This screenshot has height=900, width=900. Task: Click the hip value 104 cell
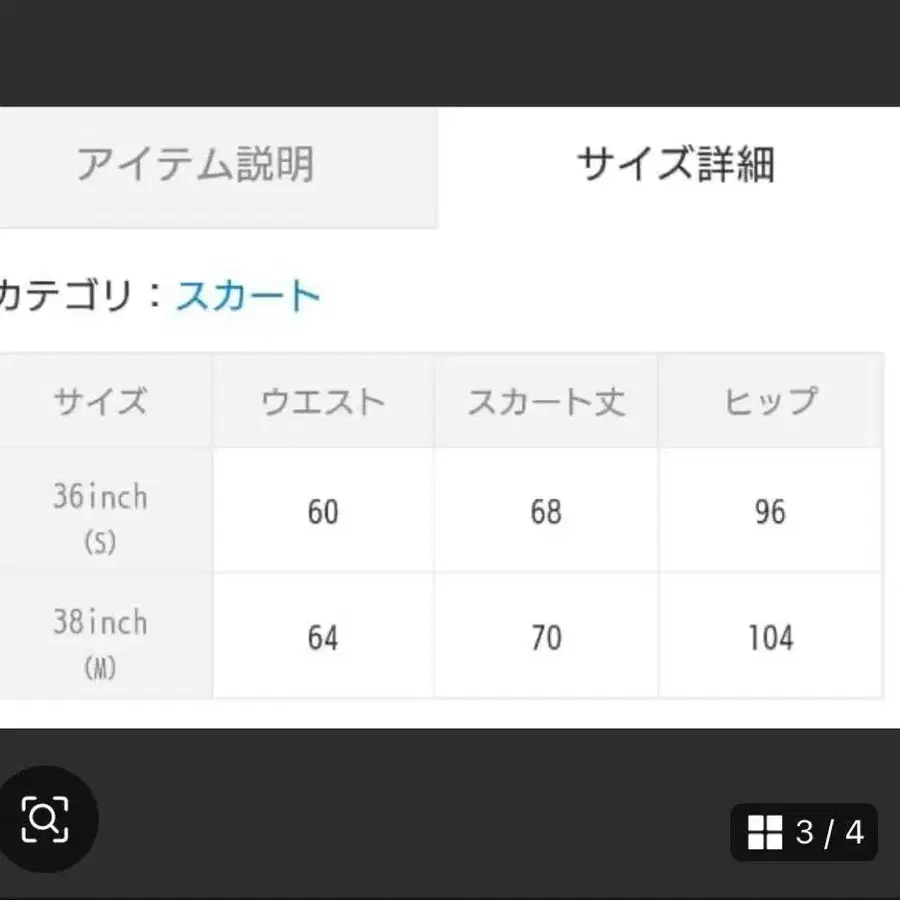tap(770, 637)
